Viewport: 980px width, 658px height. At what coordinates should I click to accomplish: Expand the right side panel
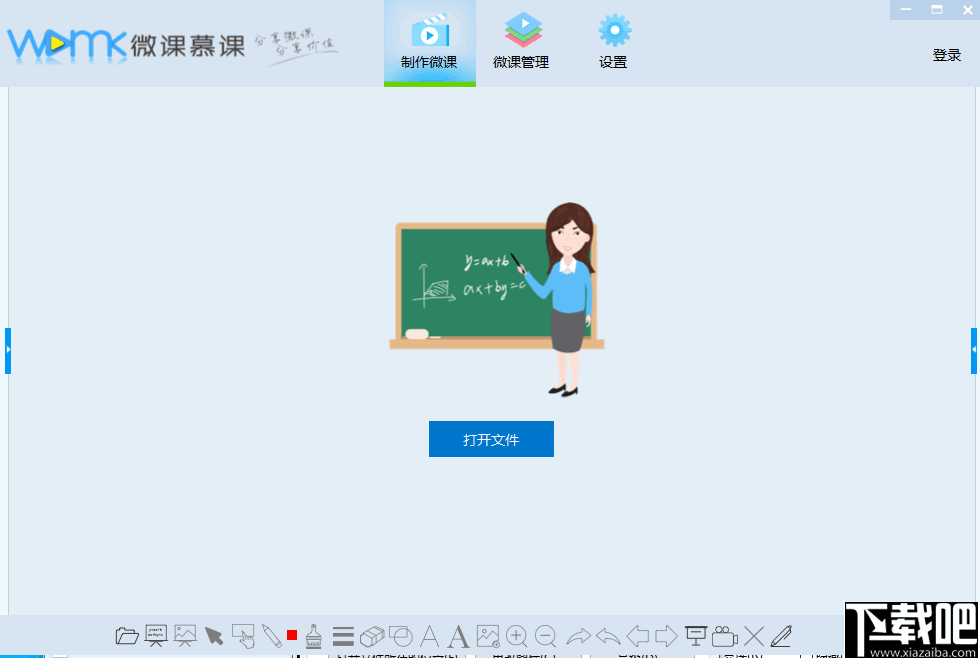tap(974, 350)
